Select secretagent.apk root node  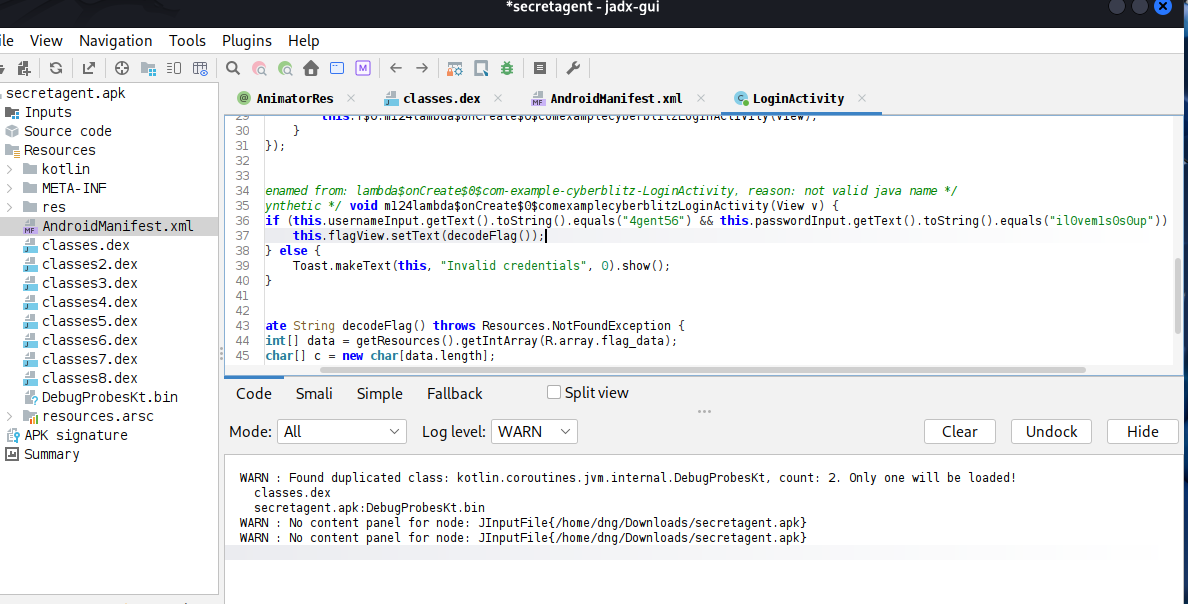pos(65,93)
